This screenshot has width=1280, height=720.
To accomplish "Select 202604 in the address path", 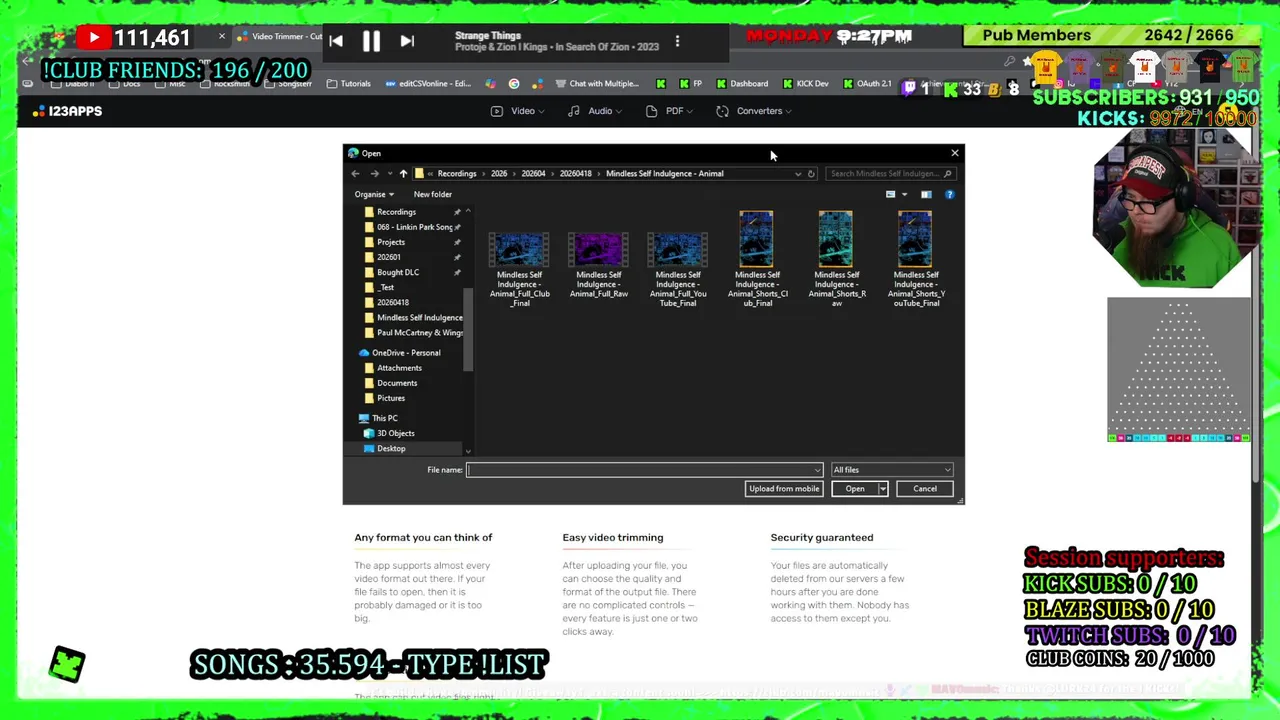I will [533, 174].
